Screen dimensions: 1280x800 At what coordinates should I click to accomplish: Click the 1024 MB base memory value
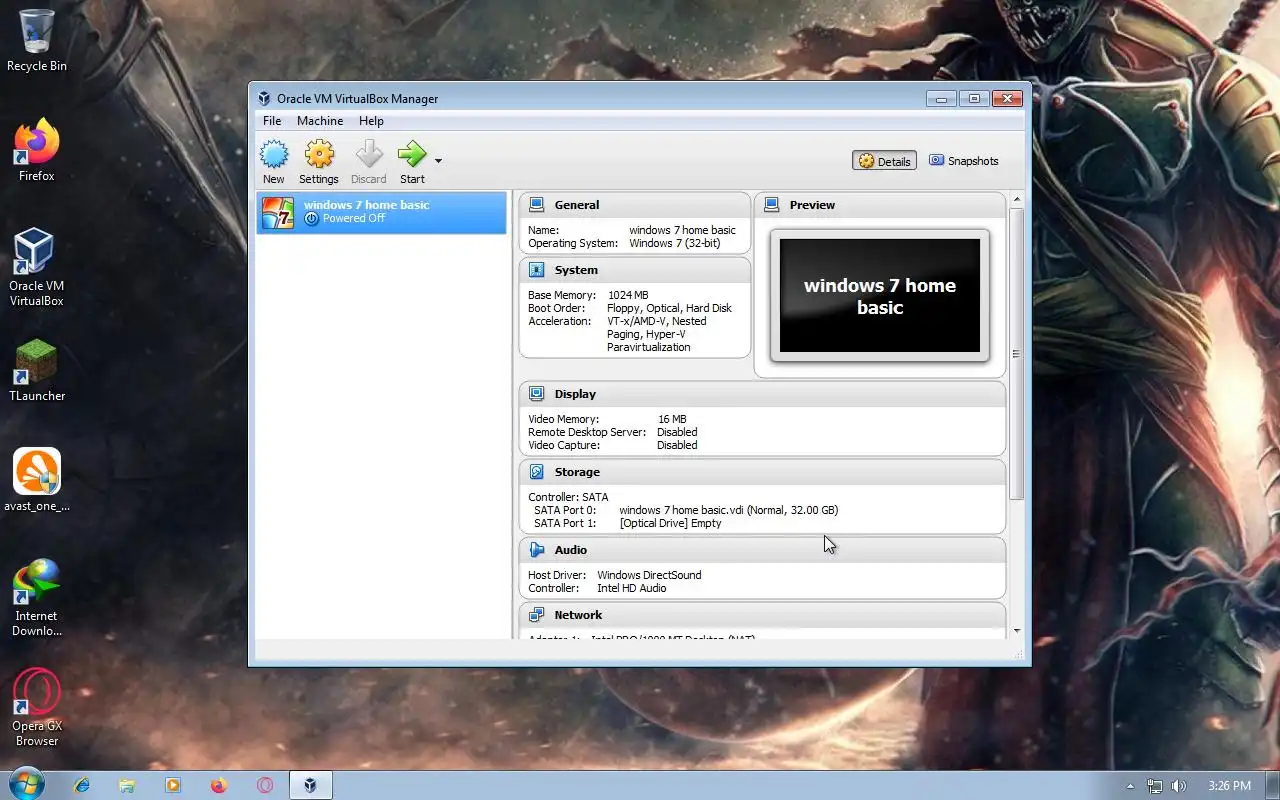[x=628, y=295]
